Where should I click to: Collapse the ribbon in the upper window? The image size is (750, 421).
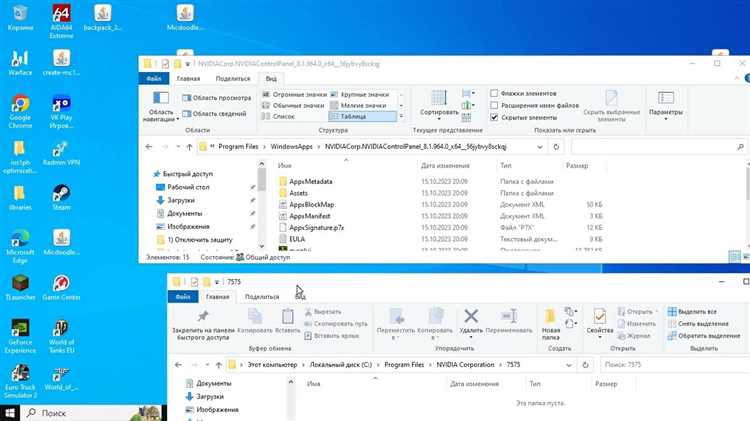click(x=737, y=78)
